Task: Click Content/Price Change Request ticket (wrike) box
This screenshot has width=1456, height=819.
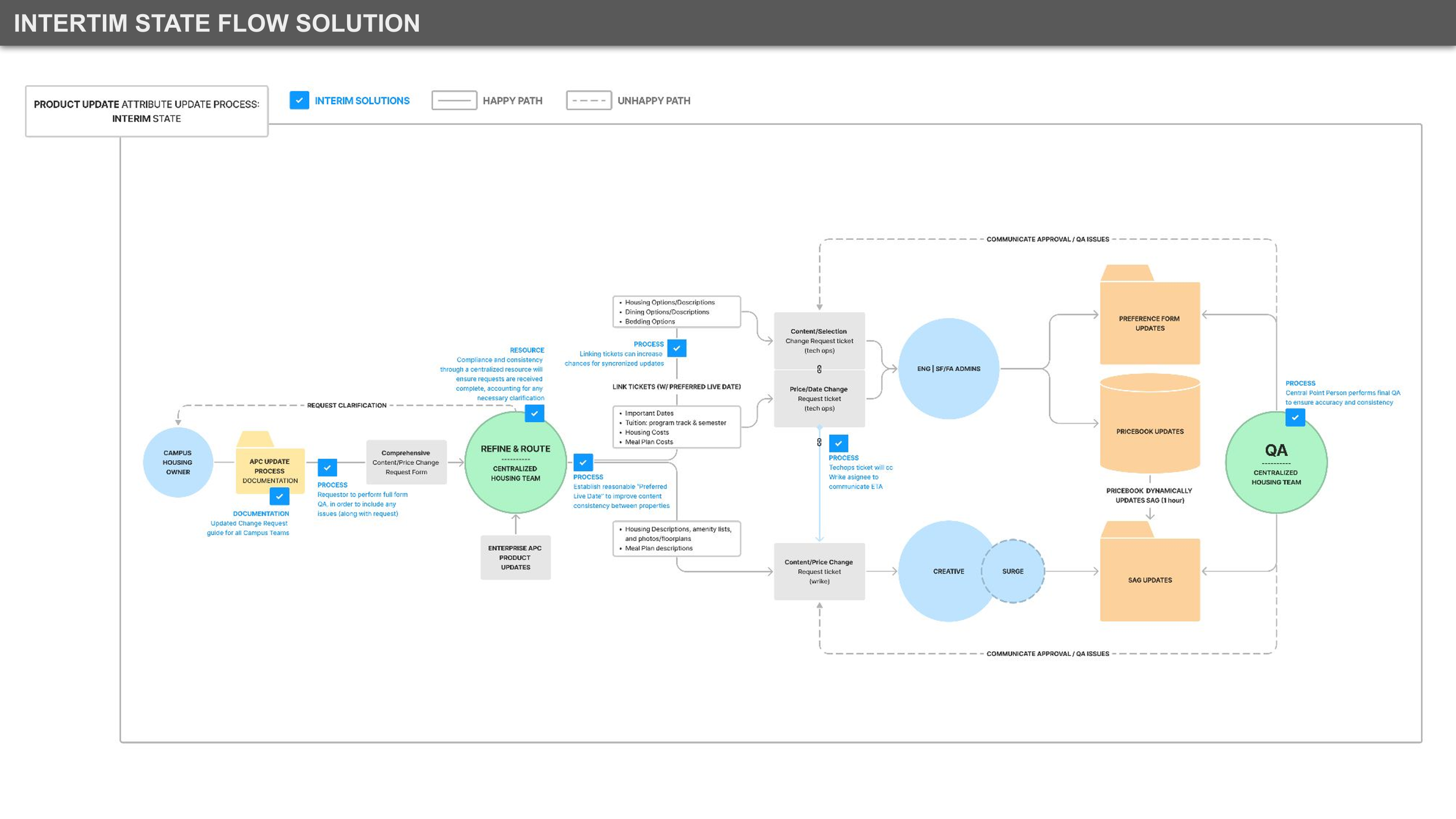Action: coord(819,571)
